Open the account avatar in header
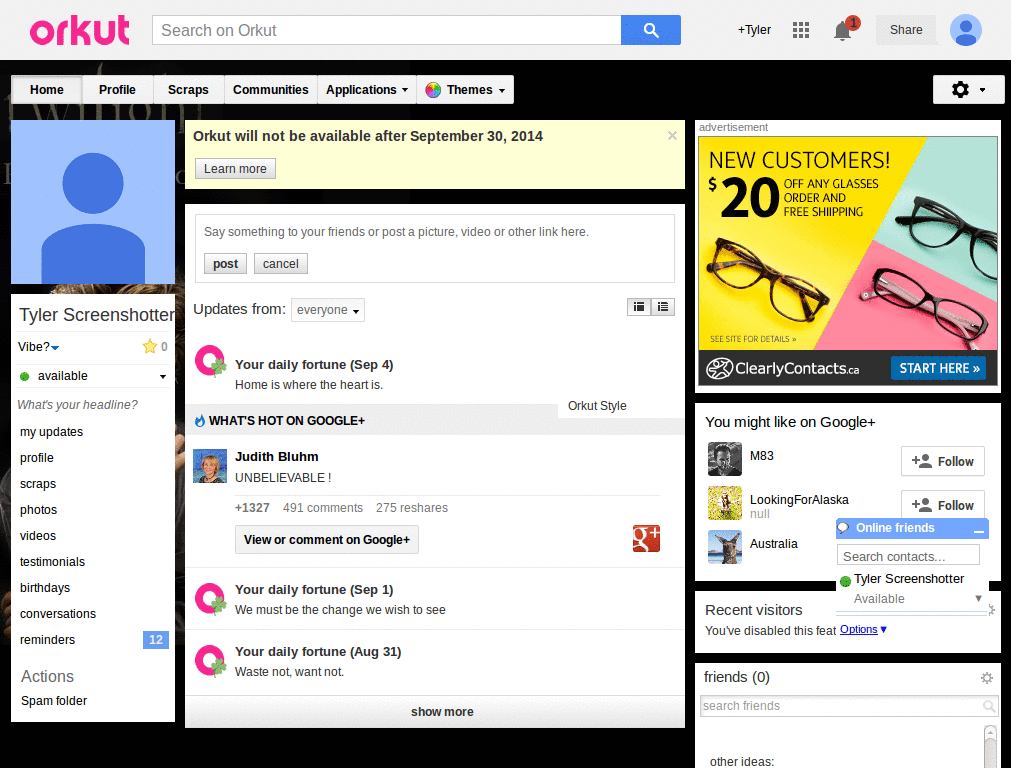 tap(965, 30)
